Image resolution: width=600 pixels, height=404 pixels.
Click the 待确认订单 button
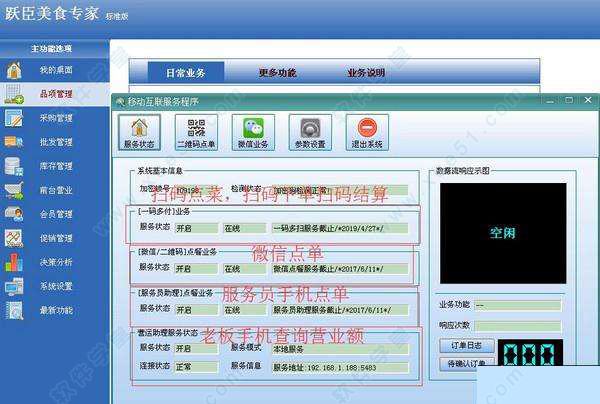click(466, 363)
